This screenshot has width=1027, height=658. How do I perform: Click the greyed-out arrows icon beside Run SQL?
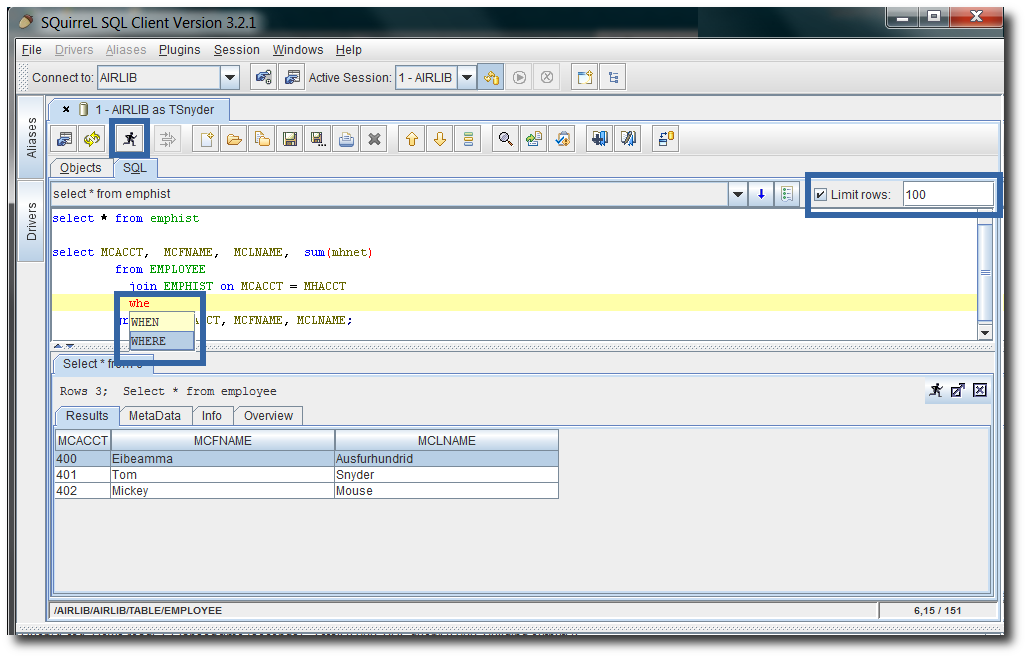[x=168, y=139]
